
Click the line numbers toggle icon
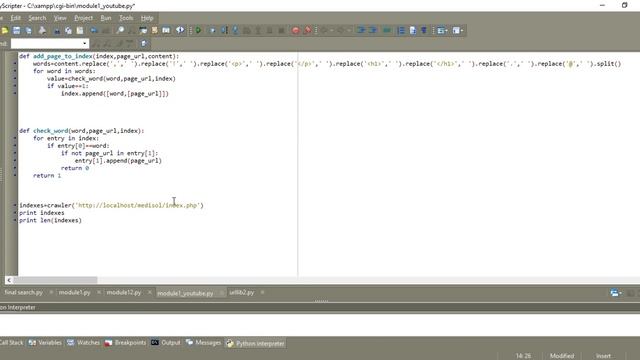tap(401, 31)
